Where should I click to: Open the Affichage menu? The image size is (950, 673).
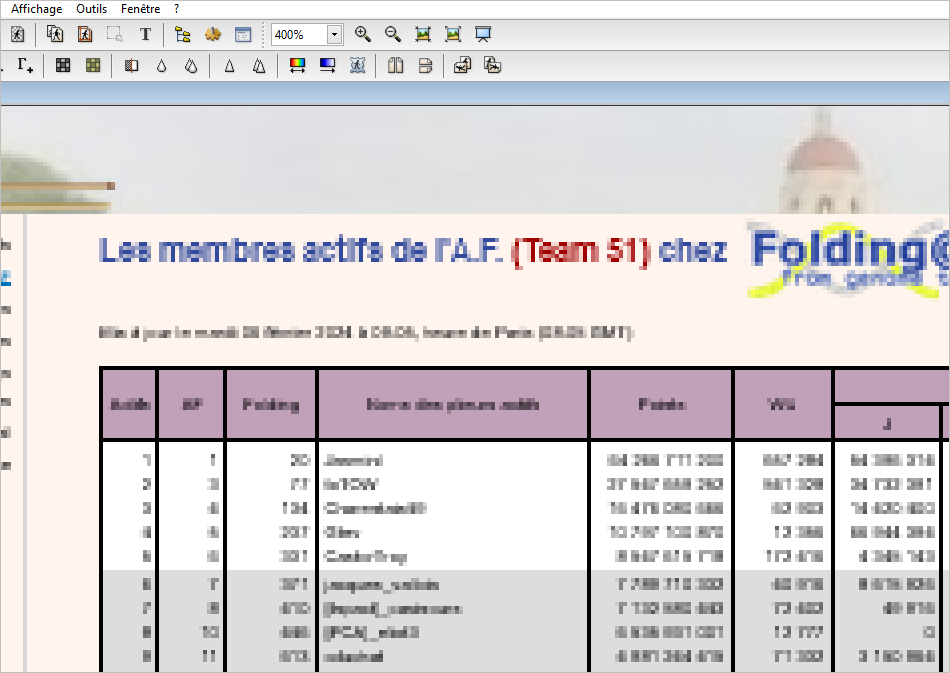(x=36, y=8)
